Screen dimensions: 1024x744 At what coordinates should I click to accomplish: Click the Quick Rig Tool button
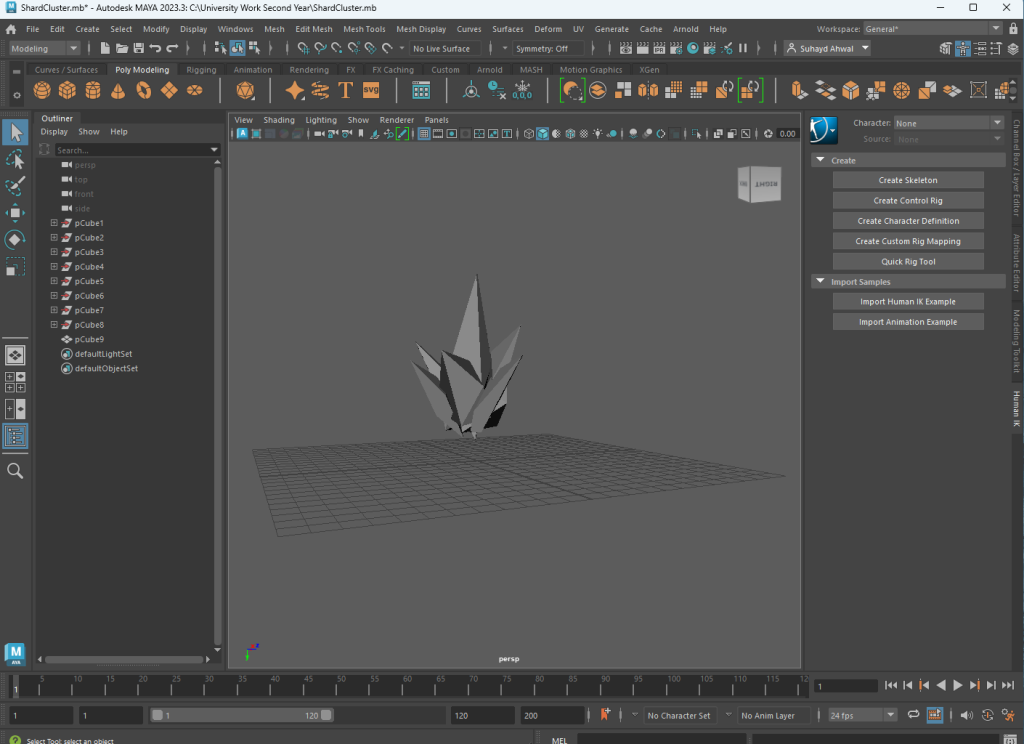tap(907, 262)
